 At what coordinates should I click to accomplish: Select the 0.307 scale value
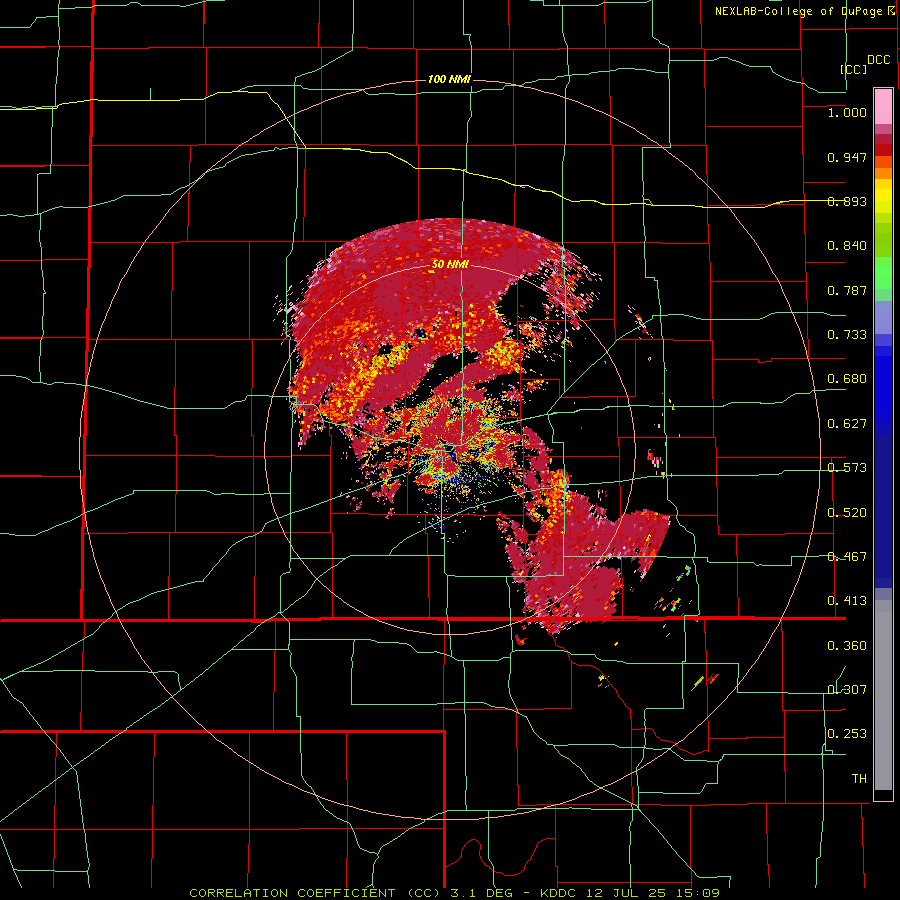(x=847, y=690)
